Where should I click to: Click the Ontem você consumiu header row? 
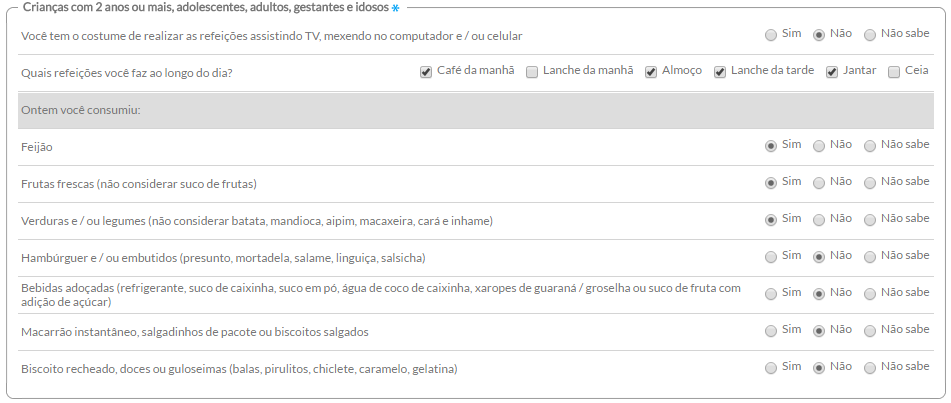[x=476, y=110]
